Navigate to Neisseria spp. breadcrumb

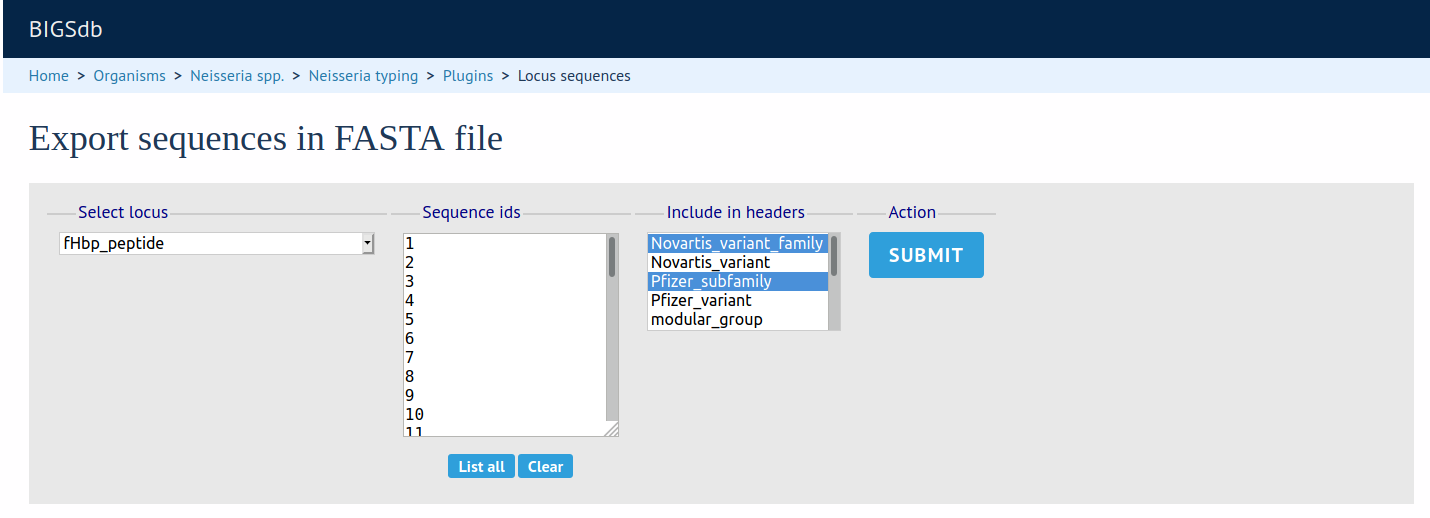tap(237, 76)
